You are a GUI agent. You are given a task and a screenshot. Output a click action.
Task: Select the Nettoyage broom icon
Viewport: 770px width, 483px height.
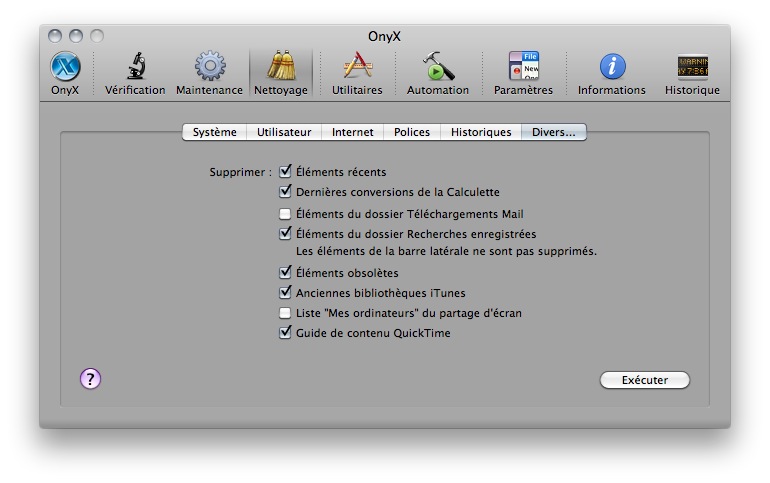pyautogui.click(x=281, y=65)
